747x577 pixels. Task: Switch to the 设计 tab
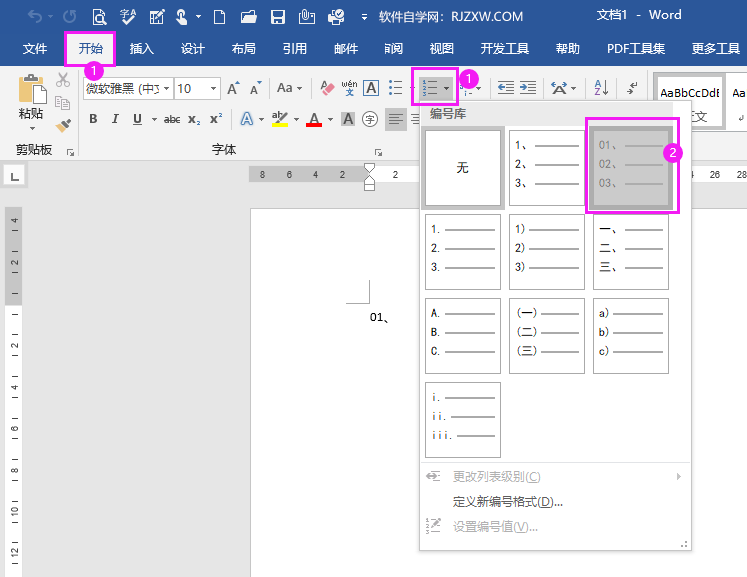point(192,49)
